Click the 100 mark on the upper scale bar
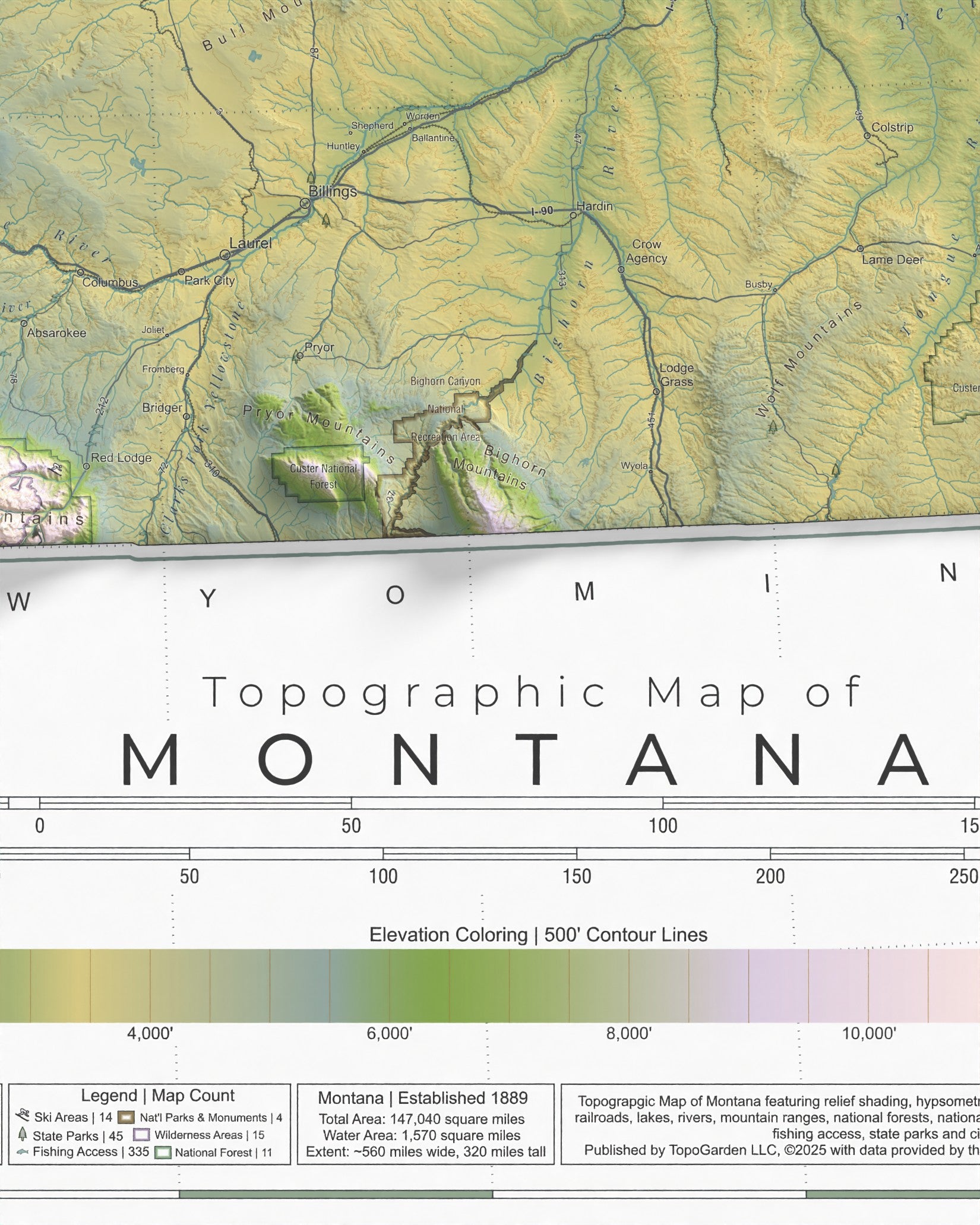Viewport: 980px width, 1225px height. tap(663, 826)
